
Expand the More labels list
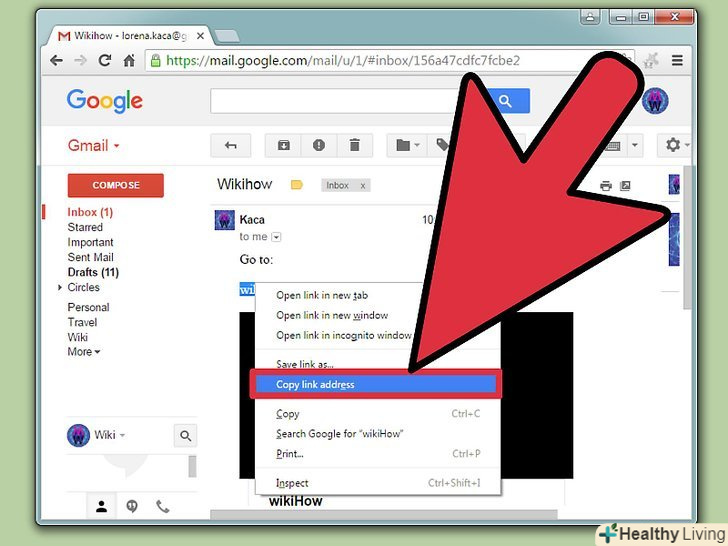click(x=84, y=352)
